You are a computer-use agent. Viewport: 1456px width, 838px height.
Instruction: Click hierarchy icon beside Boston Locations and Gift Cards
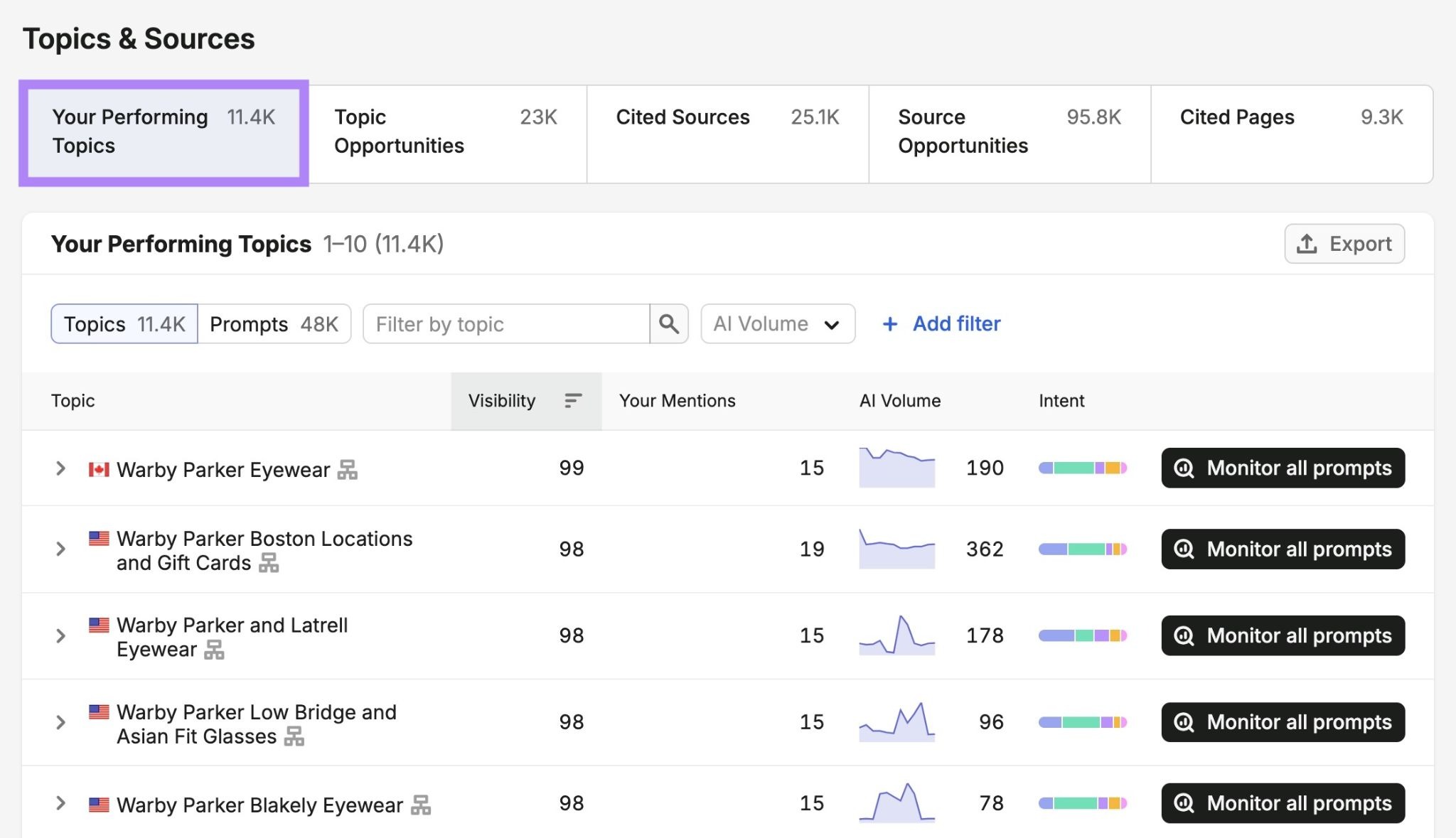(x=269, y=563)
